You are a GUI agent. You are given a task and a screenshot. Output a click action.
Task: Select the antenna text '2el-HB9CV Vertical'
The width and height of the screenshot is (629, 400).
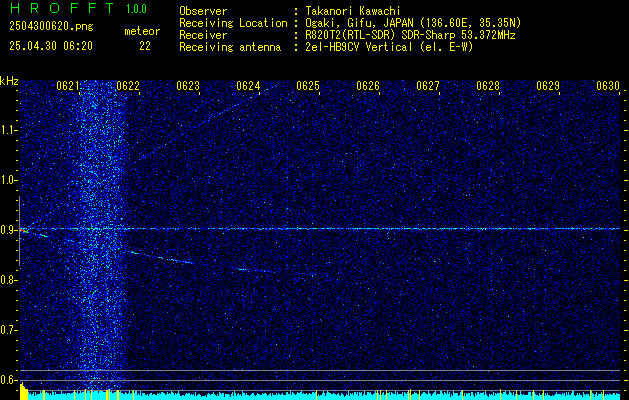point(359,47)
